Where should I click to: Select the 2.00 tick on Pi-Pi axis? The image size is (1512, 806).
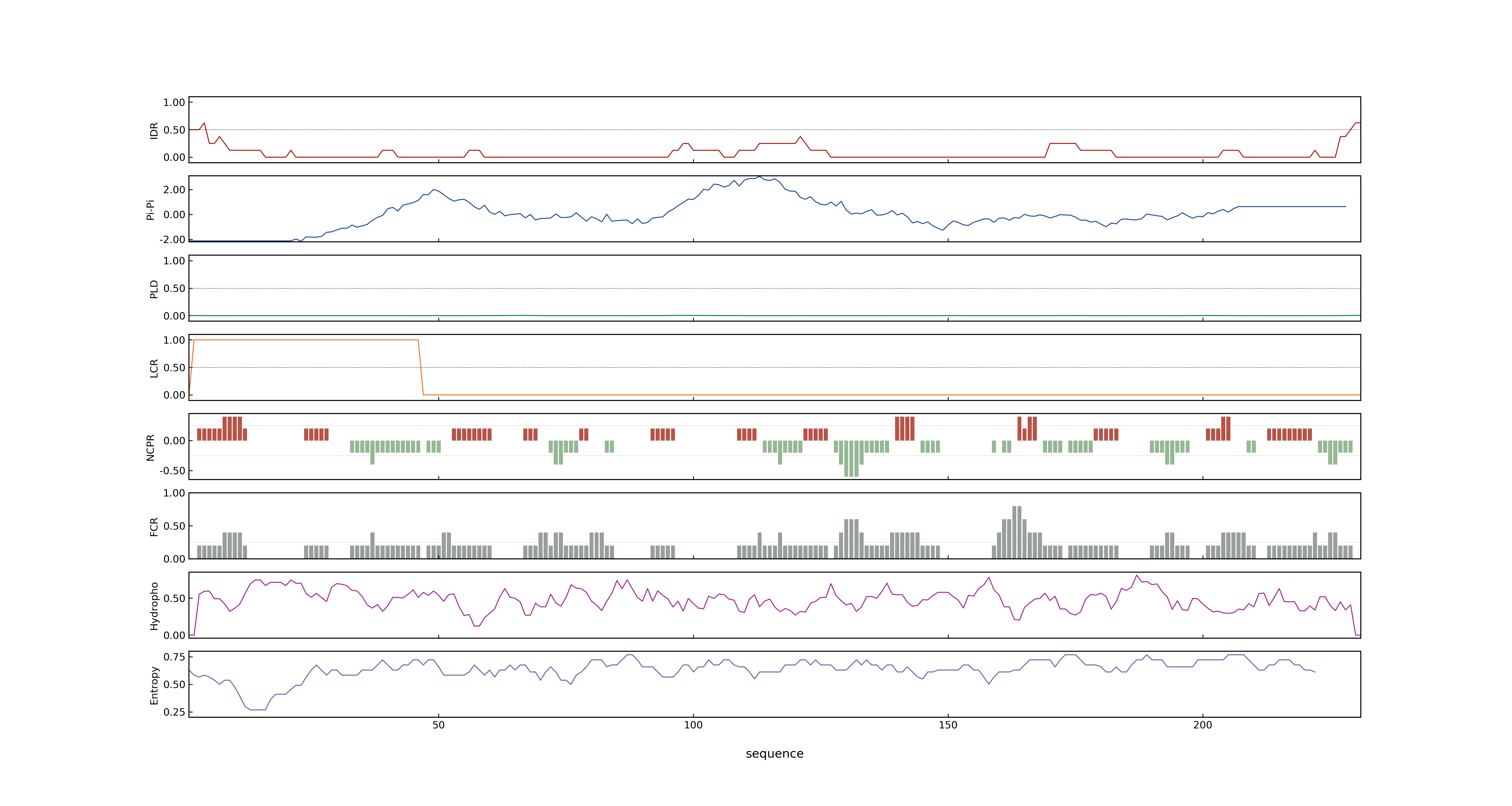point(174,190)
